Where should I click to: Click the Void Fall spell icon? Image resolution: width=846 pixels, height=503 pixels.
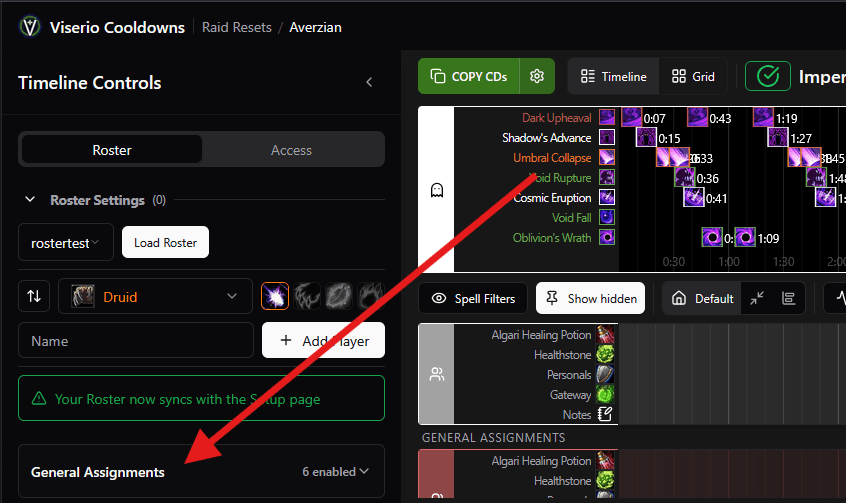606,217
